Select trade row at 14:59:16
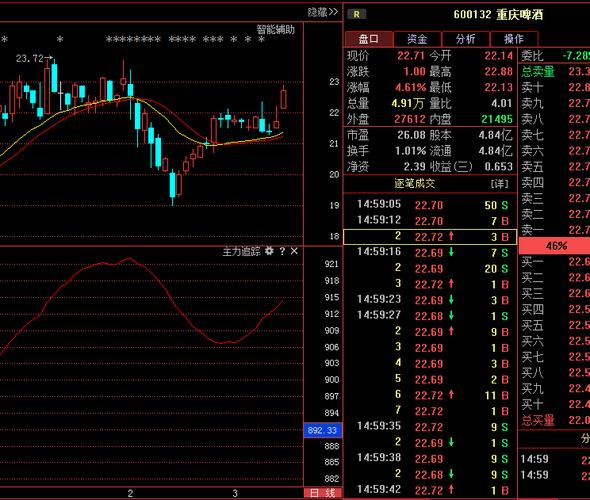The width and height of the screenshot is (590, 500). pos(430,252)
